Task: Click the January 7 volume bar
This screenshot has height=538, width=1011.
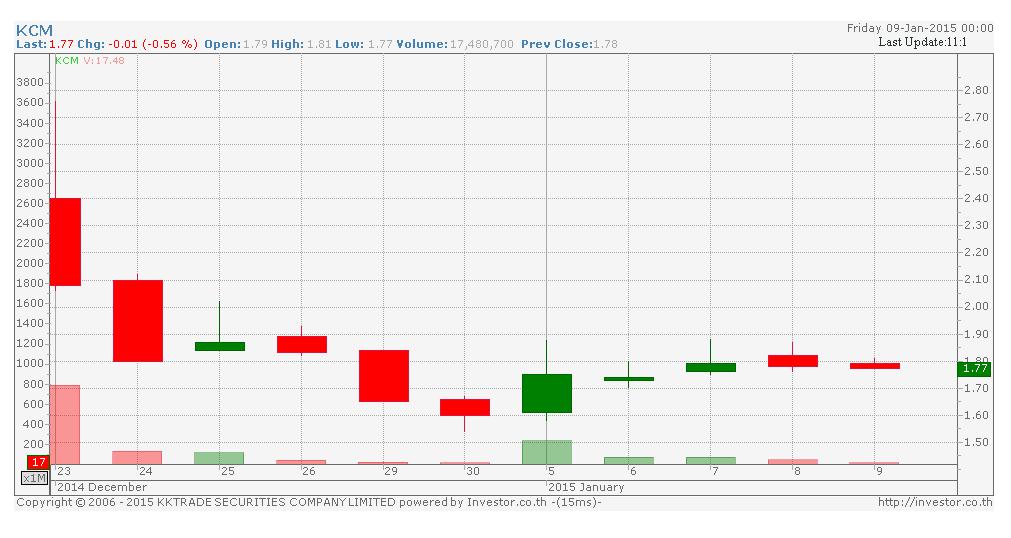Action: (711, 461)
